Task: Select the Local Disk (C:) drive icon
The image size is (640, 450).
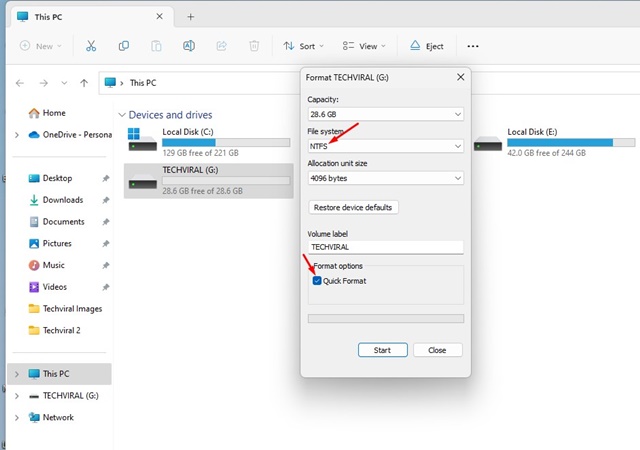Action: (x=143, y=140)
